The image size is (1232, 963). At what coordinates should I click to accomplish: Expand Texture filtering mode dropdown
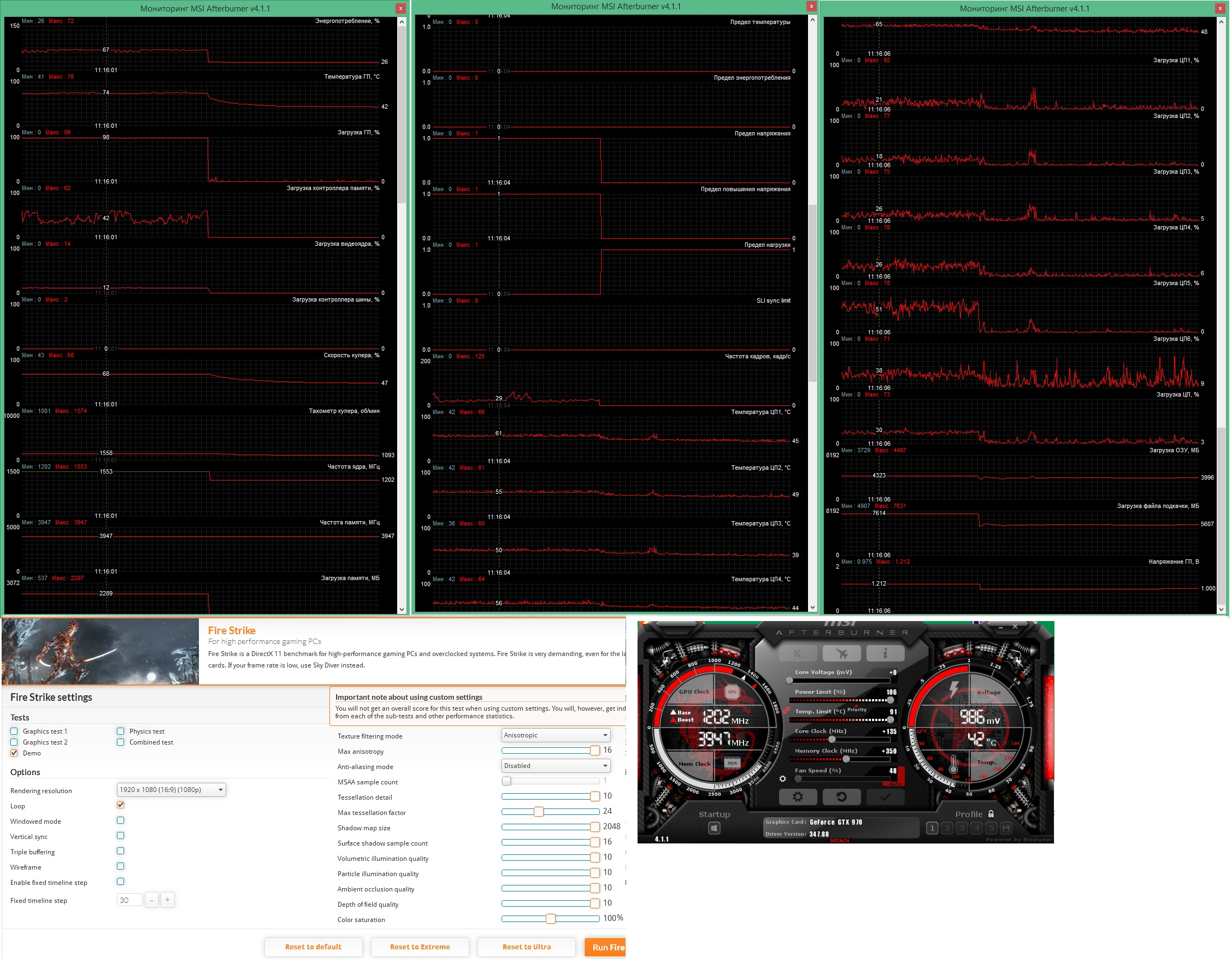[x=556, y=736]
